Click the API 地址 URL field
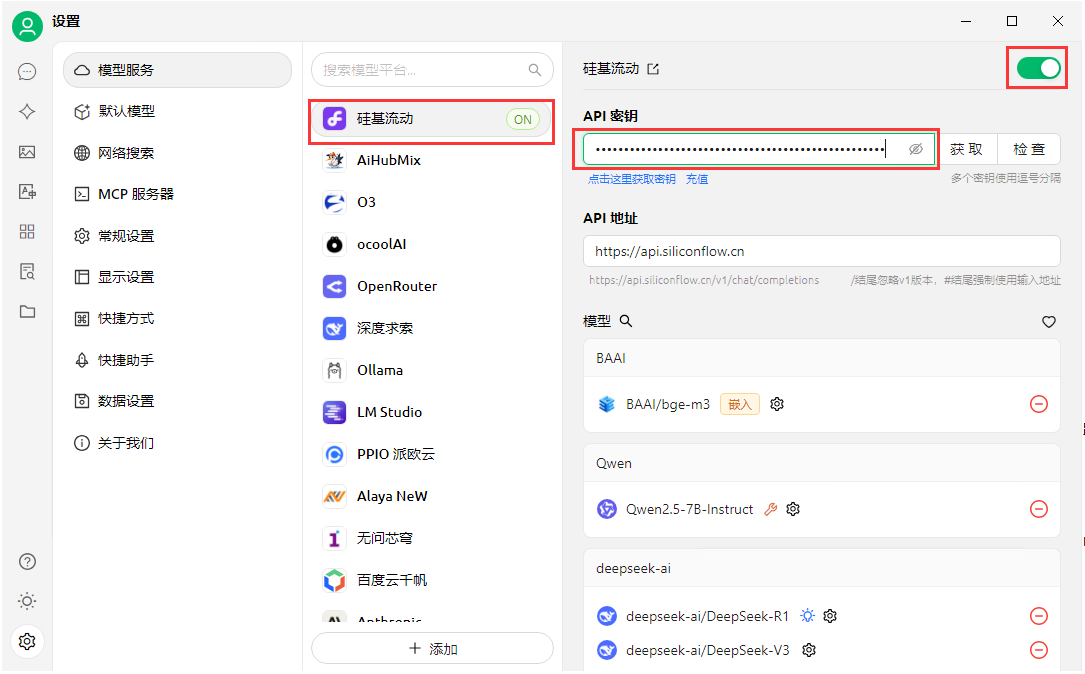 coord(821,251)
